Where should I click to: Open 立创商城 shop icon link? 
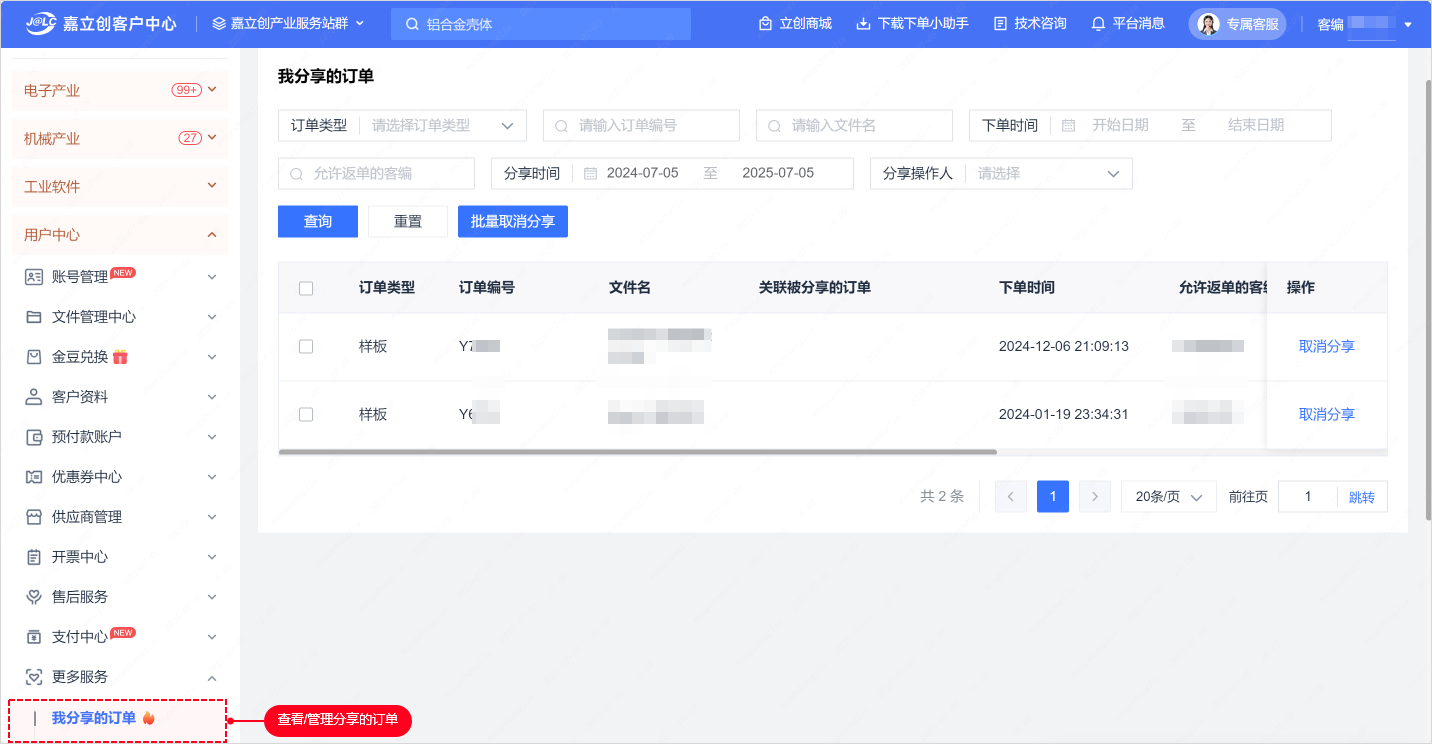(x=765, y=24)
